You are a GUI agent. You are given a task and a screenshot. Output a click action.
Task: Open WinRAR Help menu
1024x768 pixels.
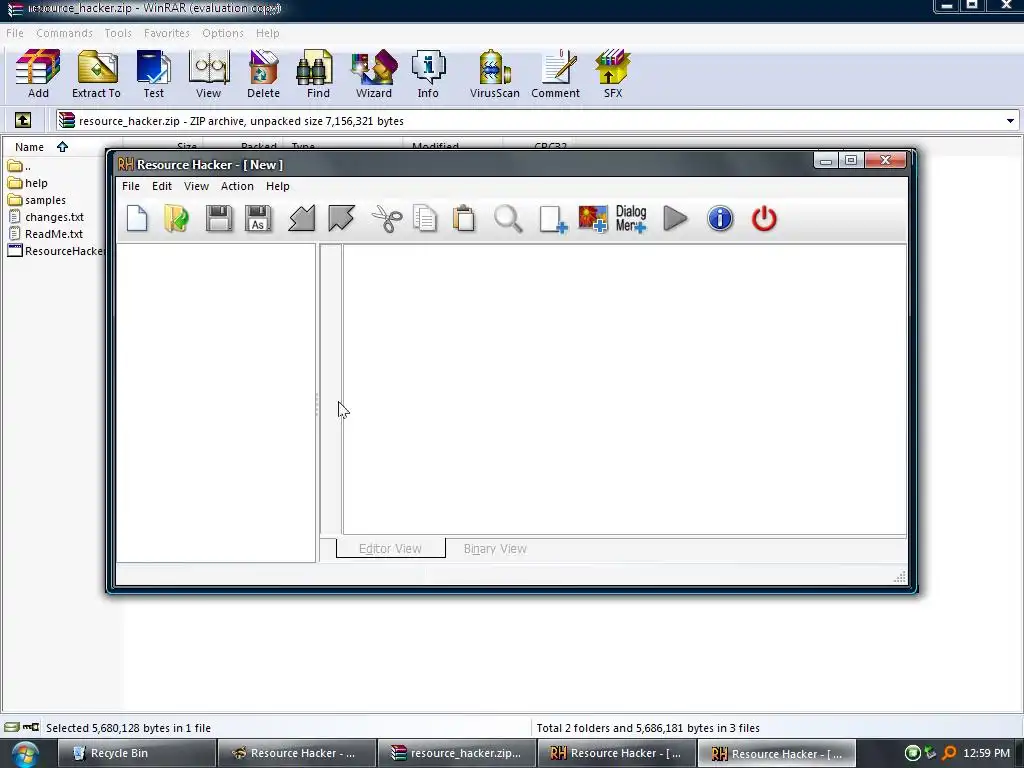pos(267,33)
